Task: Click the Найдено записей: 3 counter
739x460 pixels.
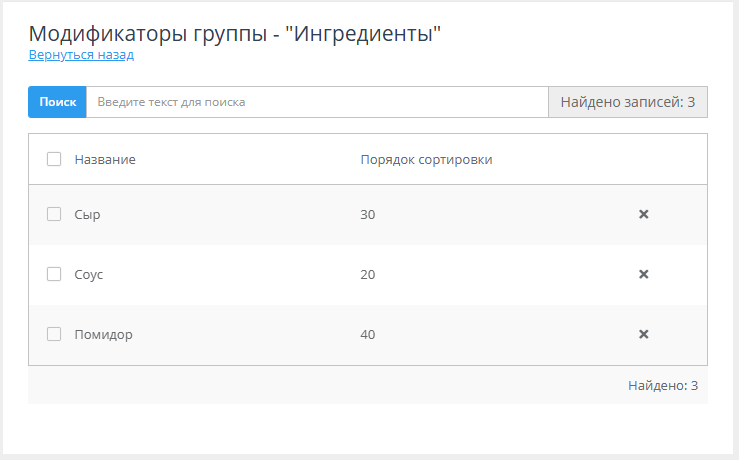Action: pyautogui.click(x=627, y=102)
